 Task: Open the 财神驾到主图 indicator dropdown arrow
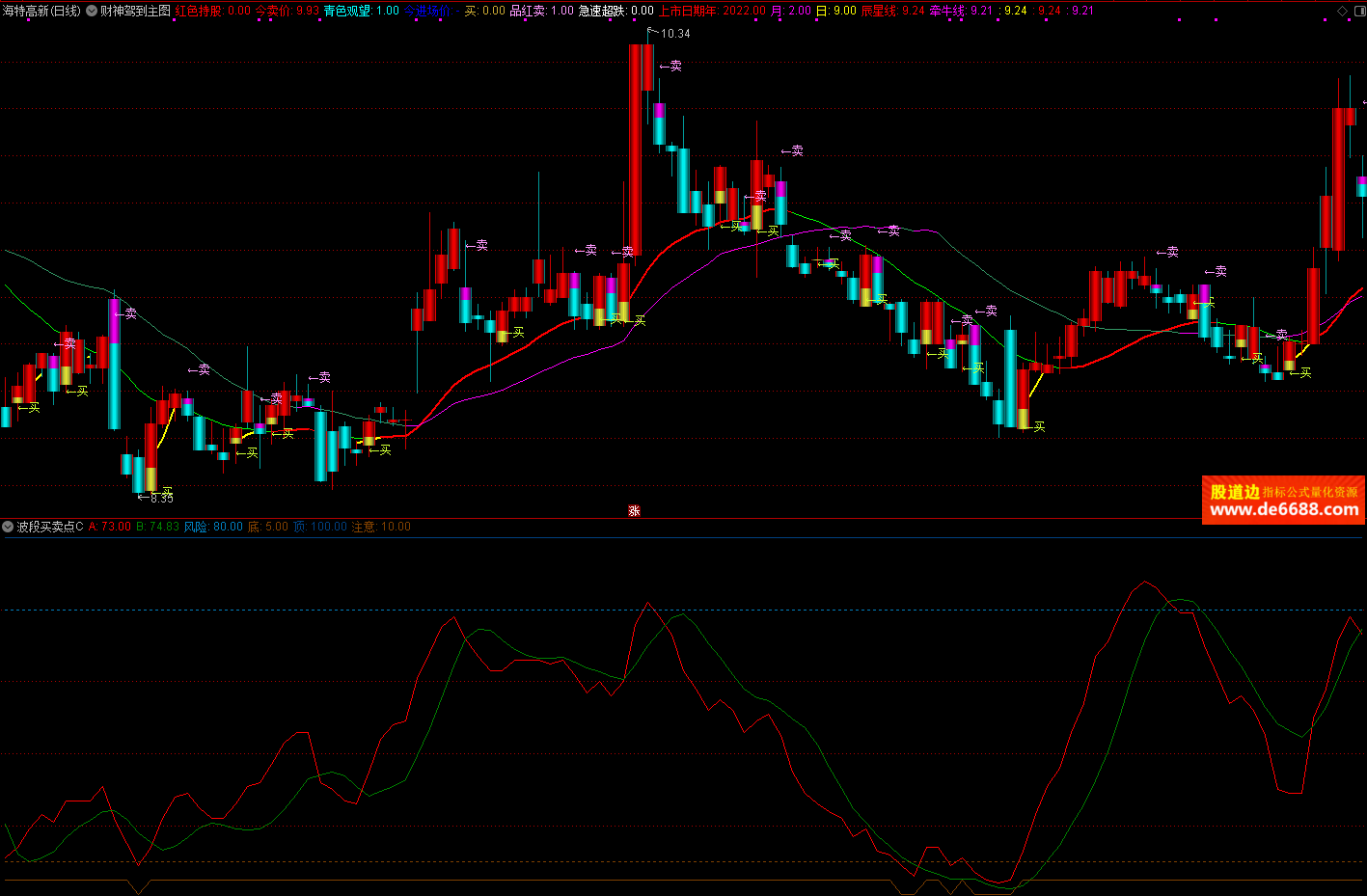[92, 11]
